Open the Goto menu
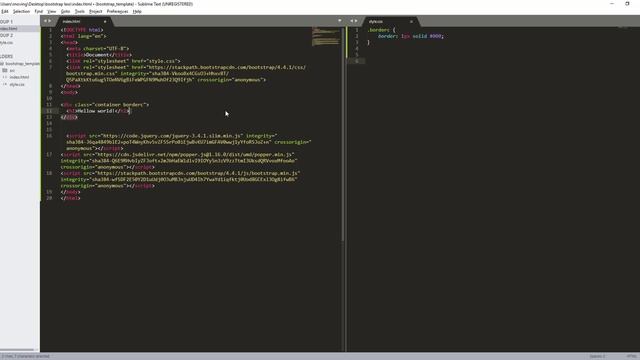The height and width of the screenshot is (360, 640). (x=65, y=11)
